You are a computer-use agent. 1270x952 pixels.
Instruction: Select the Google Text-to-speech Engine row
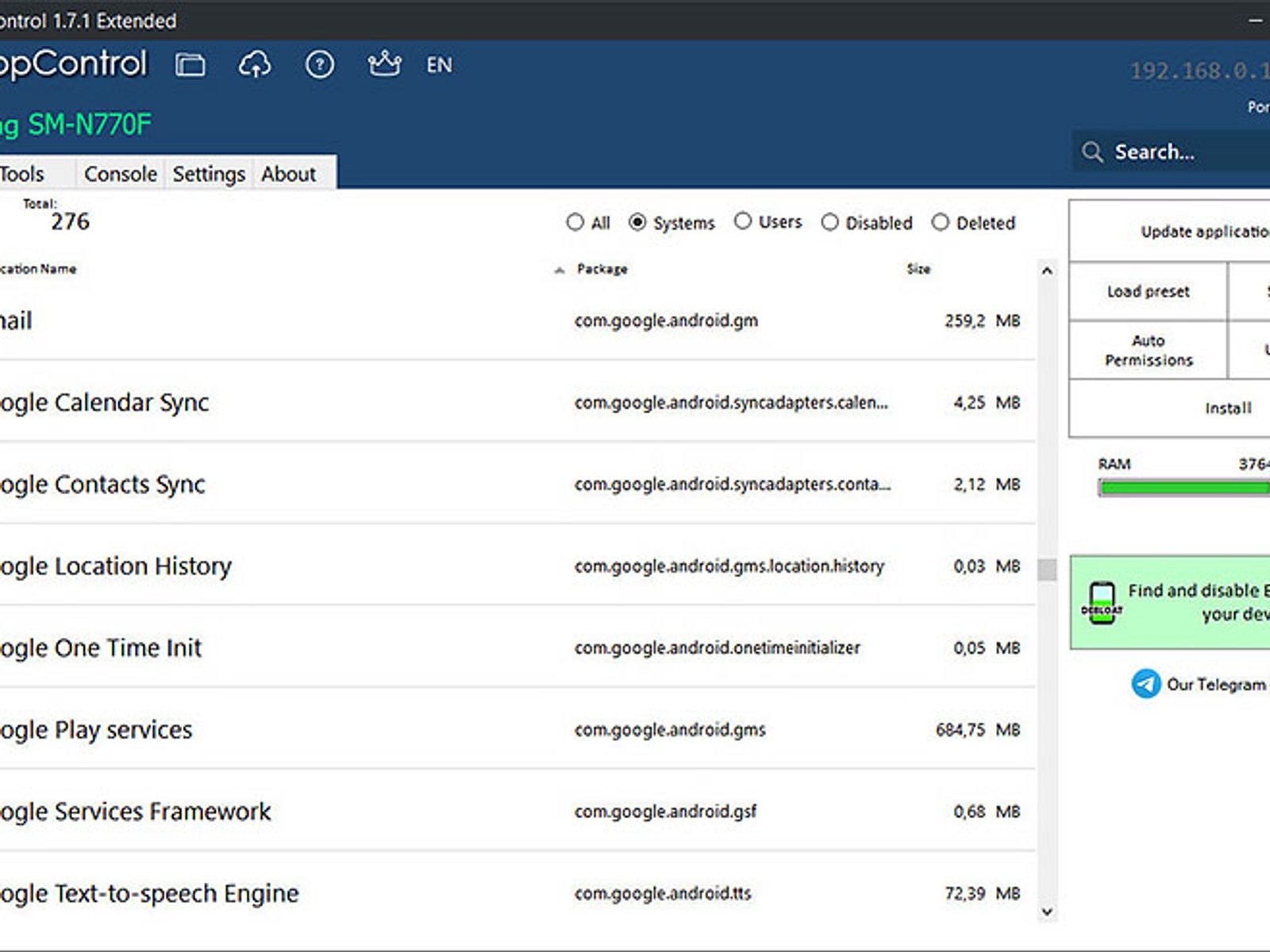[x=518, y=893]
